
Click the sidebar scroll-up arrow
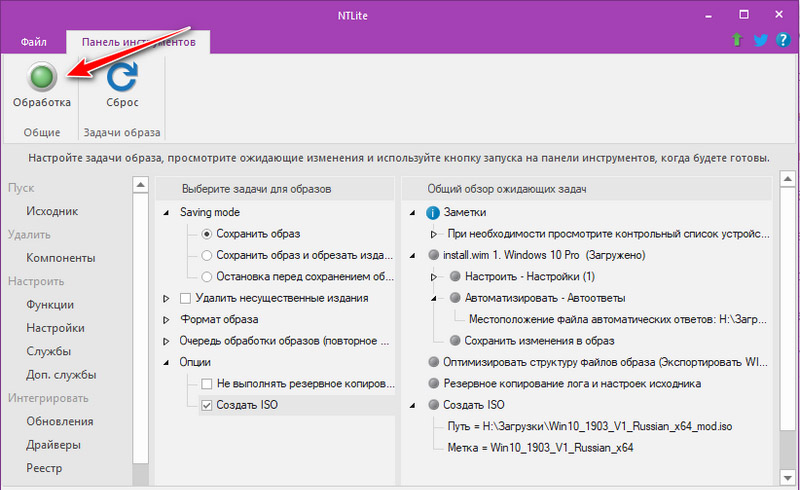pos(140,184)
